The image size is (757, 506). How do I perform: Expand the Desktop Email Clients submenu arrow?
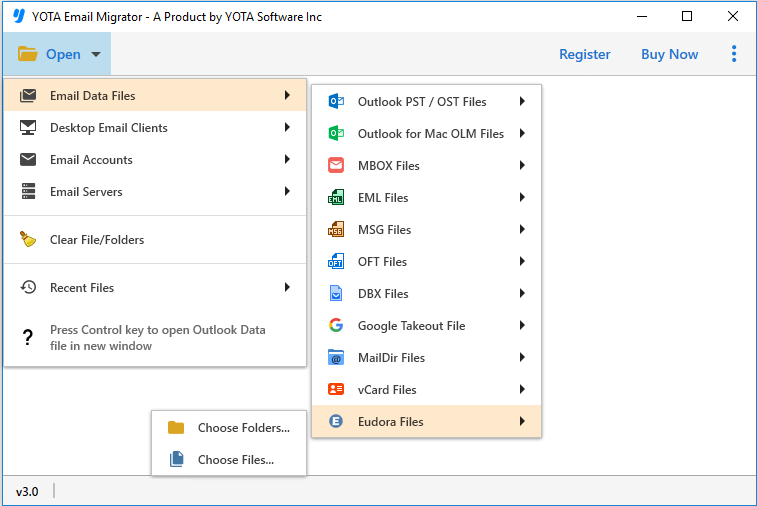tap(287, 127)
